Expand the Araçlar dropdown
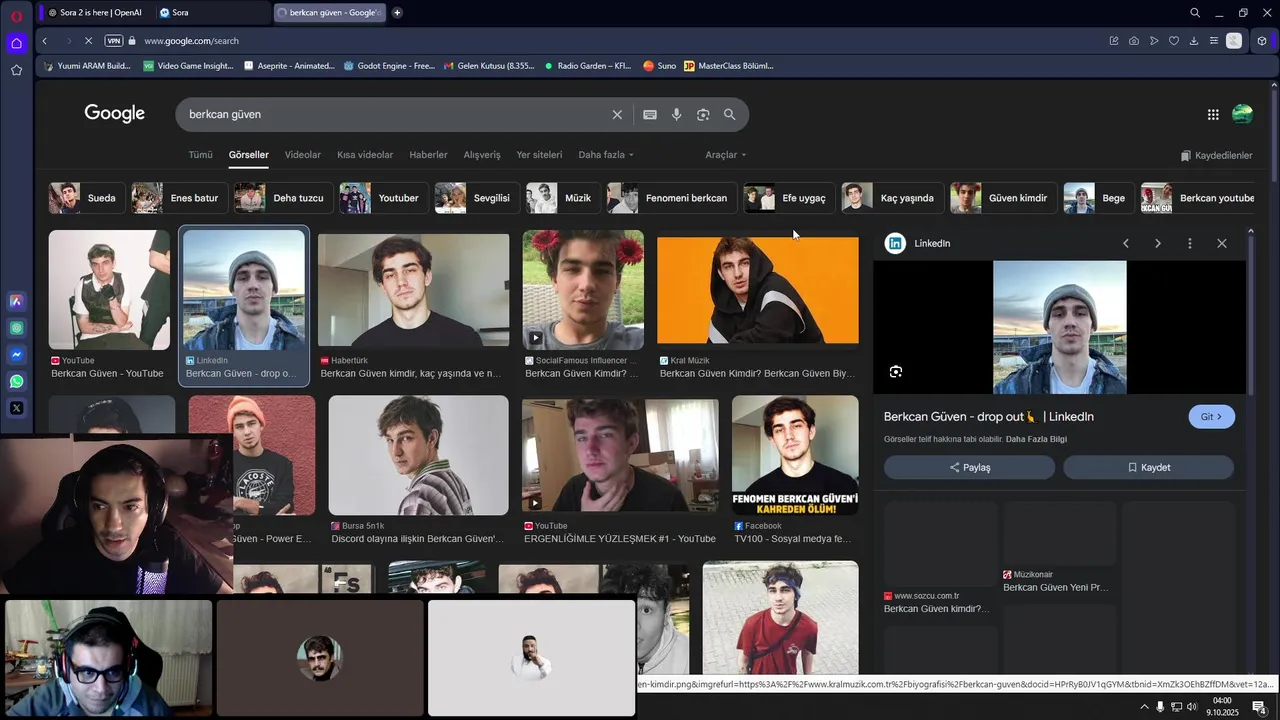Image resolution: width=1280 pixels, height=720 pixels. [726, 155]
